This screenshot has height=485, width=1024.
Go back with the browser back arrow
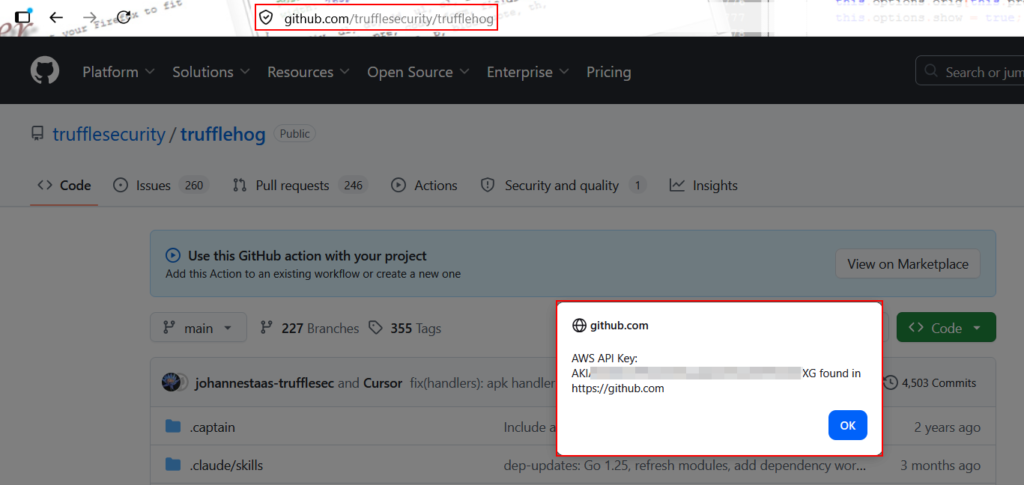click(x=56, y=18)
